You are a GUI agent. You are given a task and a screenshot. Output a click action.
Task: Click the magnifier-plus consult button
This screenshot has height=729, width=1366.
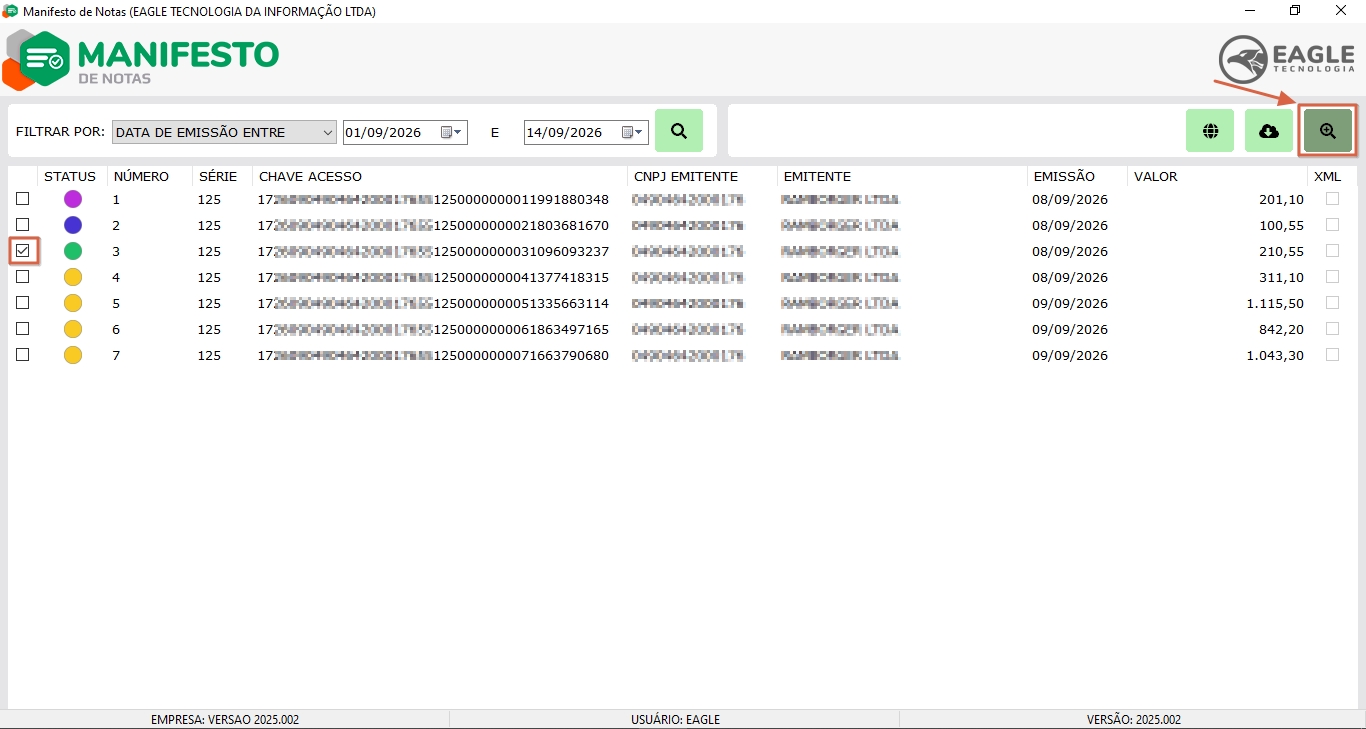[x=1328, y=131]
